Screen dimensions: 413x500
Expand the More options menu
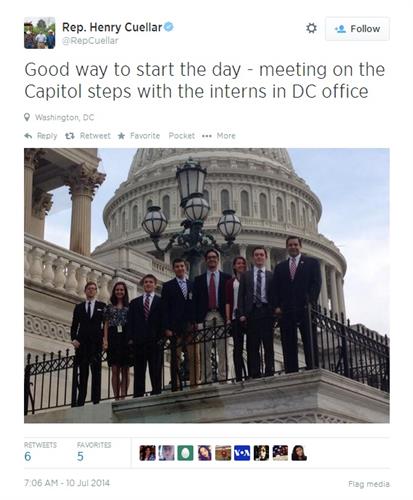pyautogui.click(x=219, y=136)
